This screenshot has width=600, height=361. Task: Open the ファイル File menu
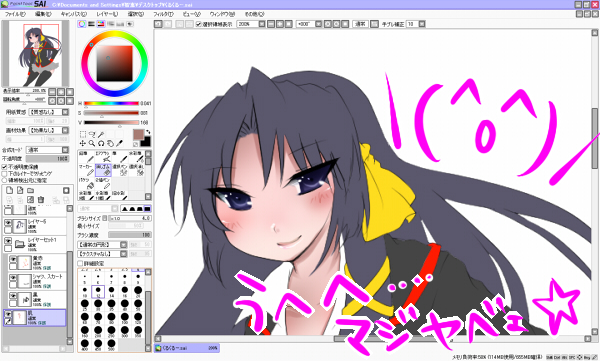pos(15,14)
